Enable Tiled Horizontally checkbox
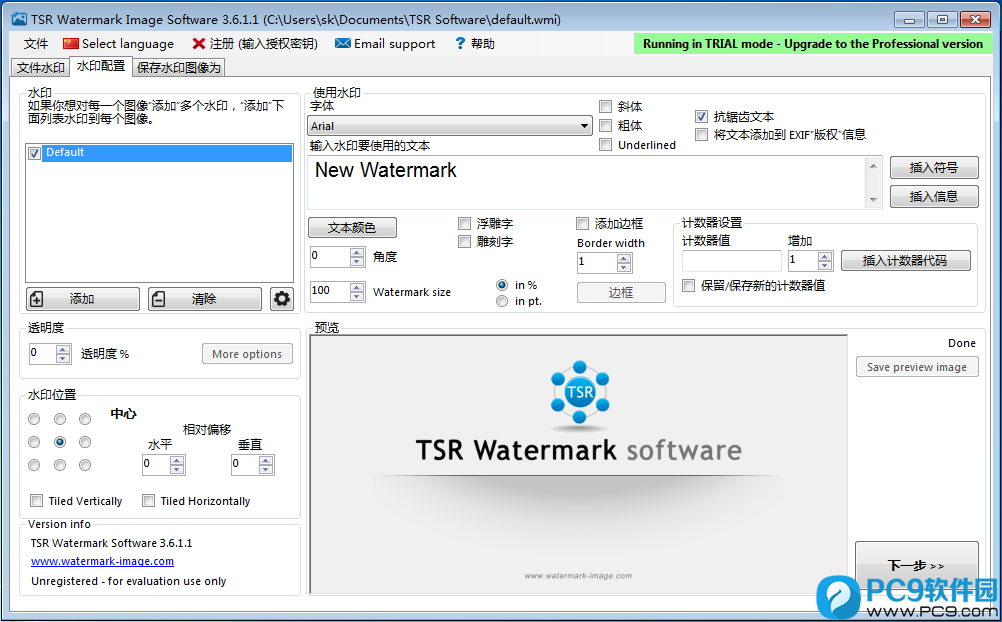Viewport: 1002px width, 622px height. click(x=148, y=501)
